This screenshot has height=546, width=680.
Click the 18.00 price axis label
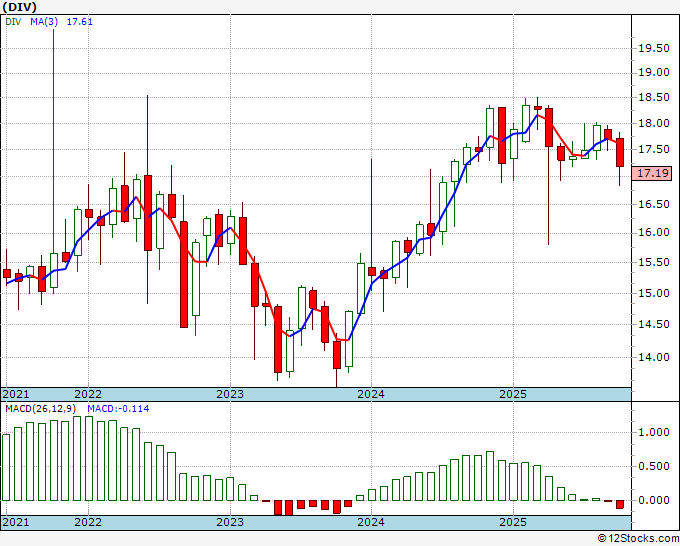click(x=654, y=124)
